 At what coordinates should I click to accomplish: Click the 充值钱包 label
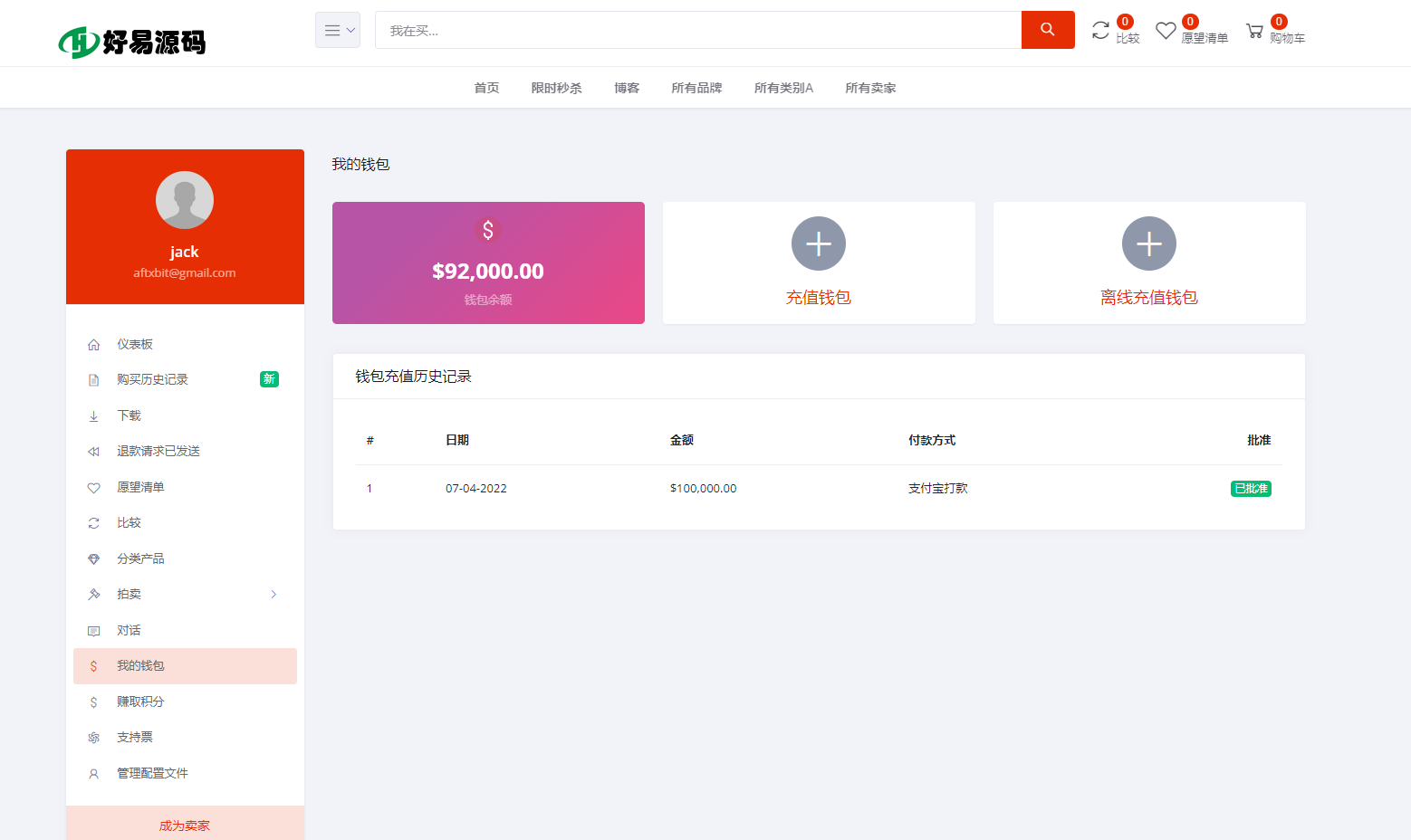coord(819,298)
